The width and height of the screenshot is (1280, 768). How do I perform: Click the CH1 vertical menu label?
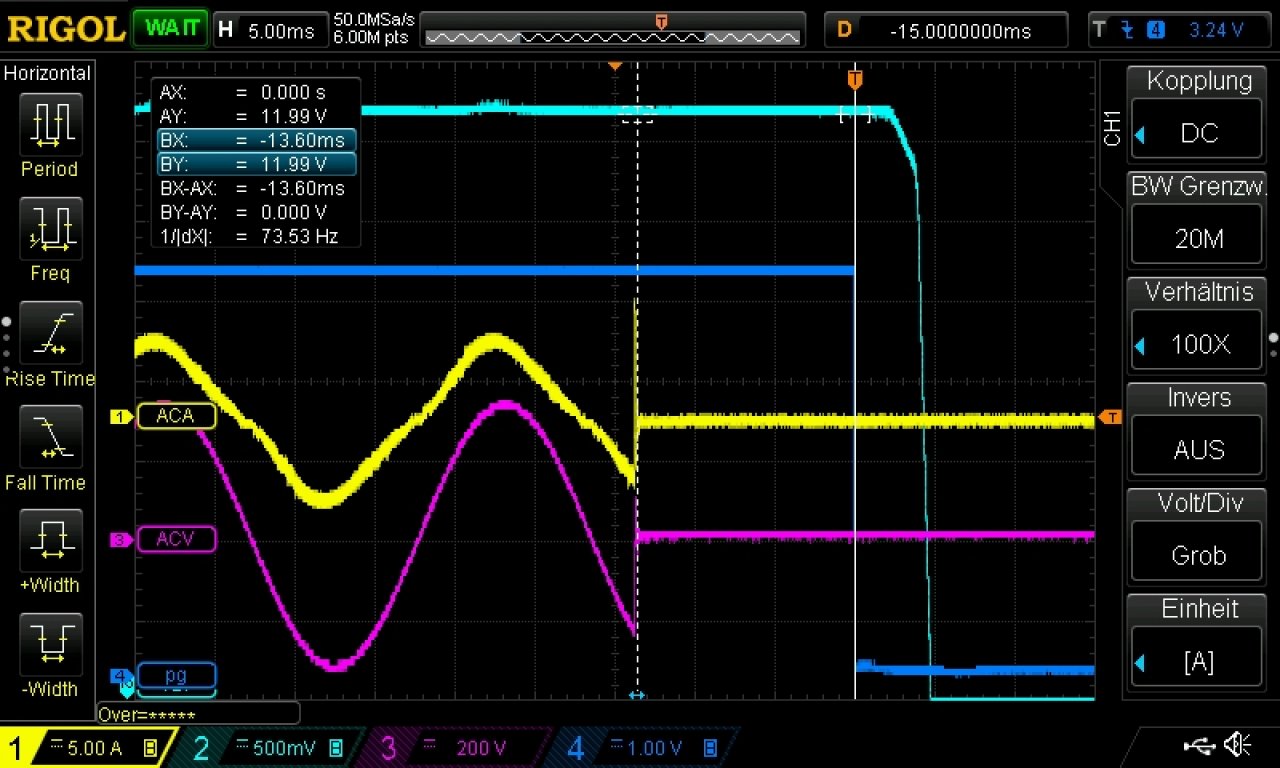click(x=1112, y=128)
